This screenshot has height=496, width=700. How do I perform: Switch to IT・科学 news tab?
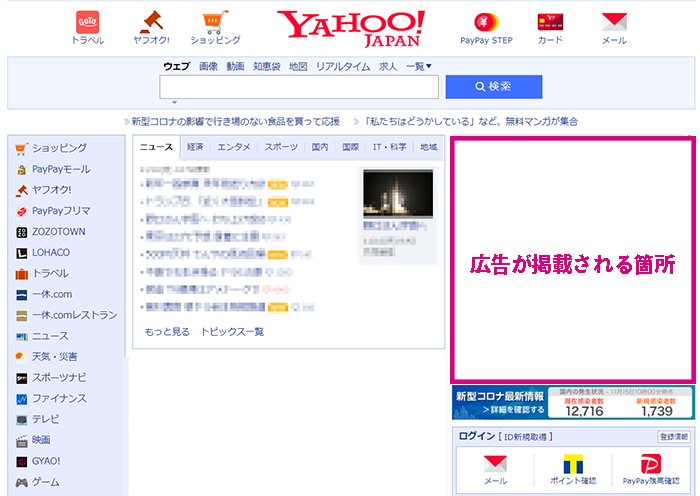389,147
